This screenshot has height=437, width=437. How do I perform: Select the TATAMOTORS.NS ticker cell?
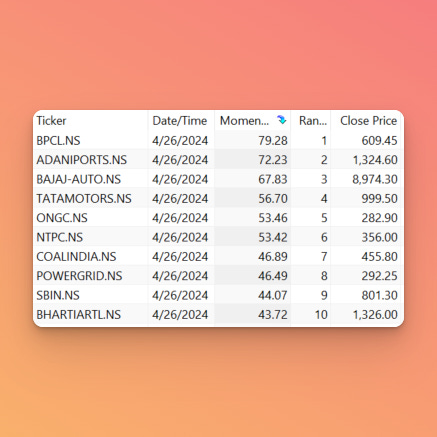pyautogui.click(x=84, y=199)
